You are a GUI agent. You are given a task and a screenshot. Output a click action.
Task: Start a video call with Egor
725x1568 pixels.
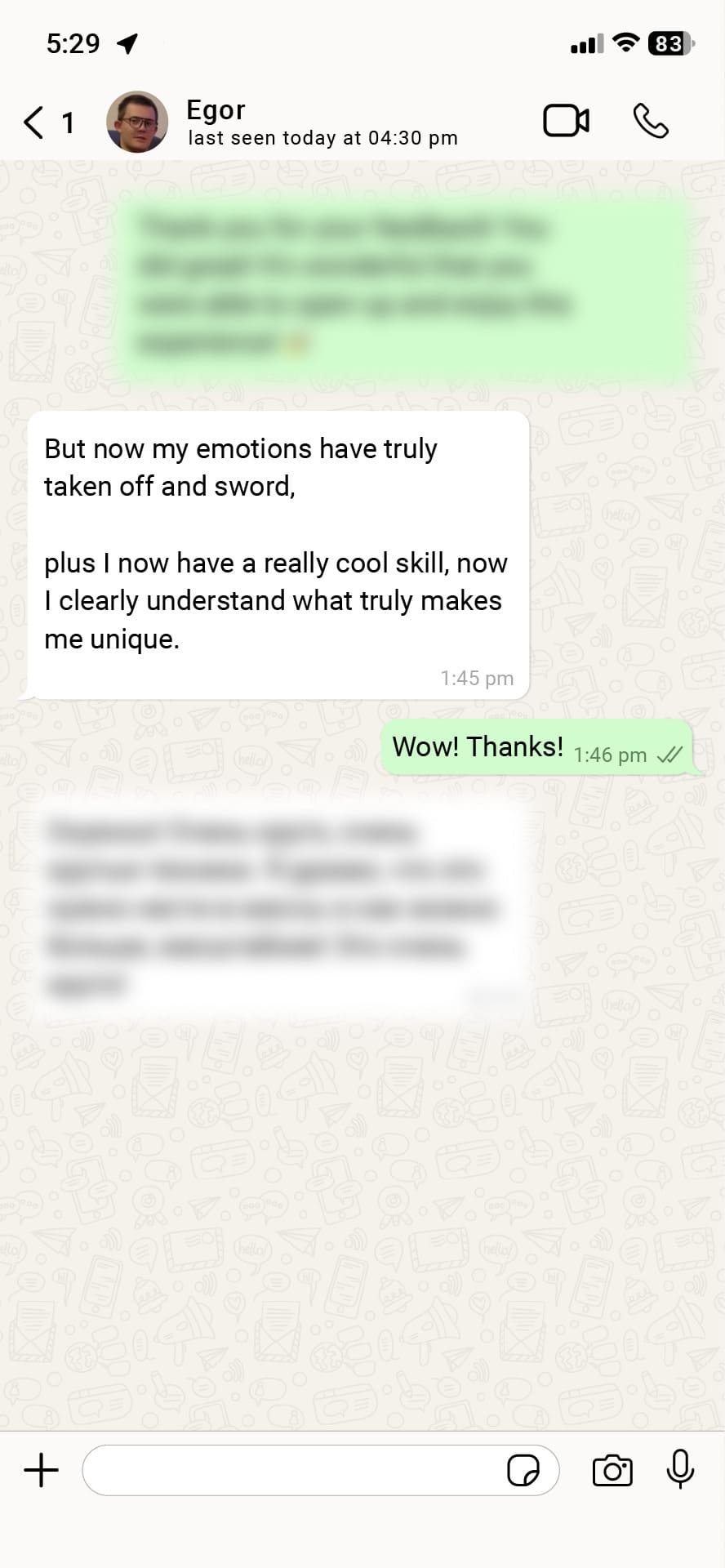click(x=567, y=121)
